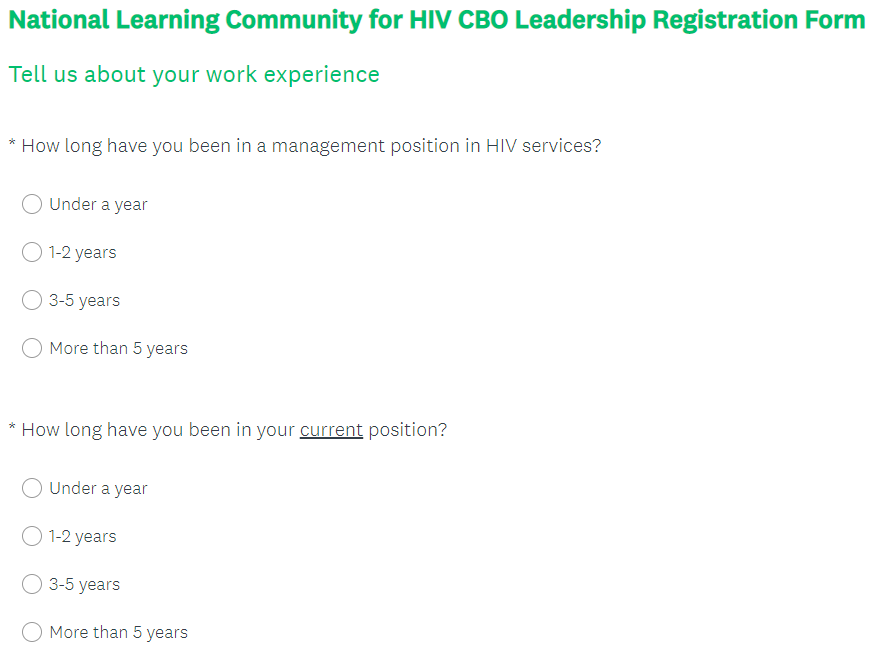The height and width of the screenshot is (656, 881).
Task: Choose '1-2 years' radio for current position
Action: [32, 536]
